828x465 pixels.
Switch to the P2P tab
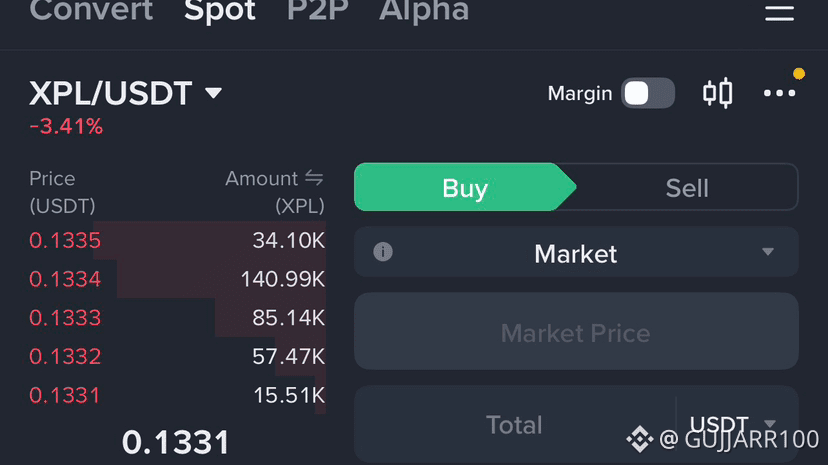(x=318, y=11)
